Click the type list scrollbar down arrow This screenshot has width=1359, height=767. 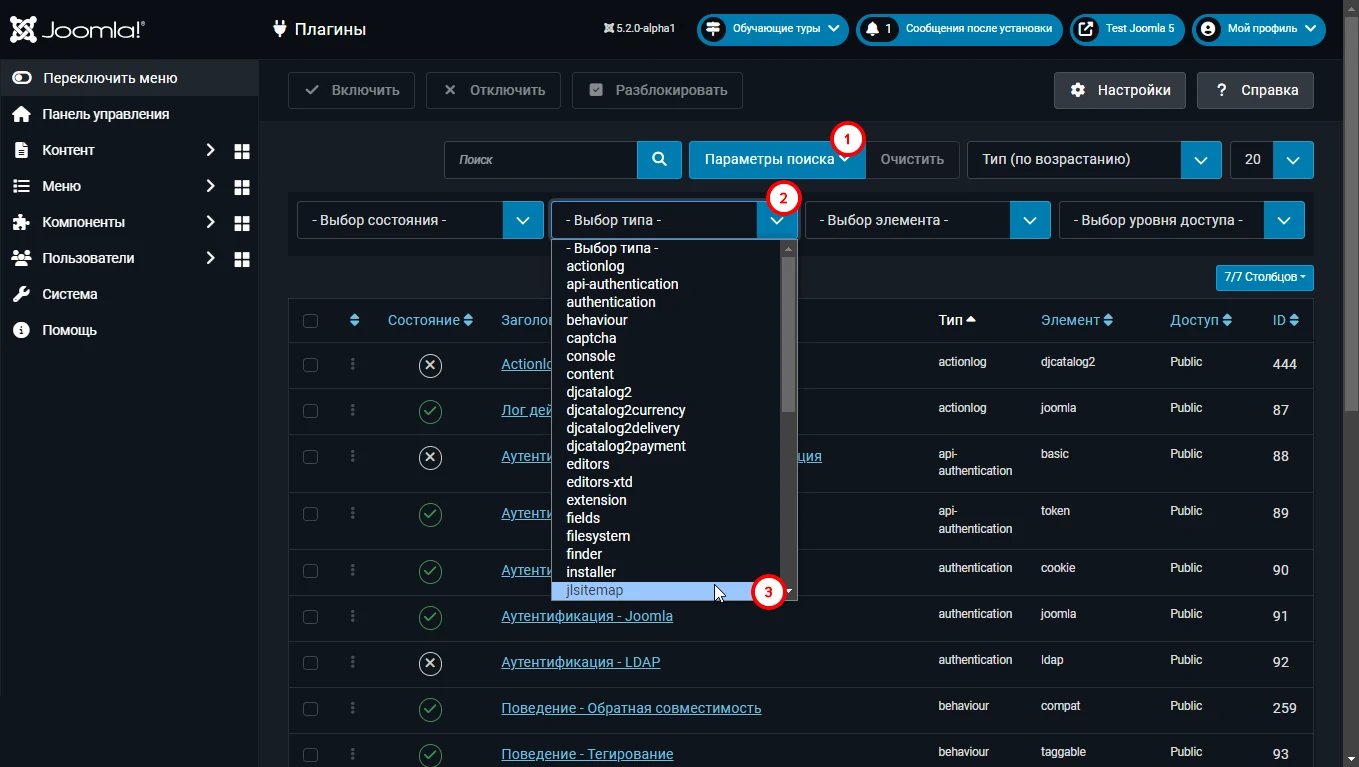pyautogui.click(x=789, y=592)
